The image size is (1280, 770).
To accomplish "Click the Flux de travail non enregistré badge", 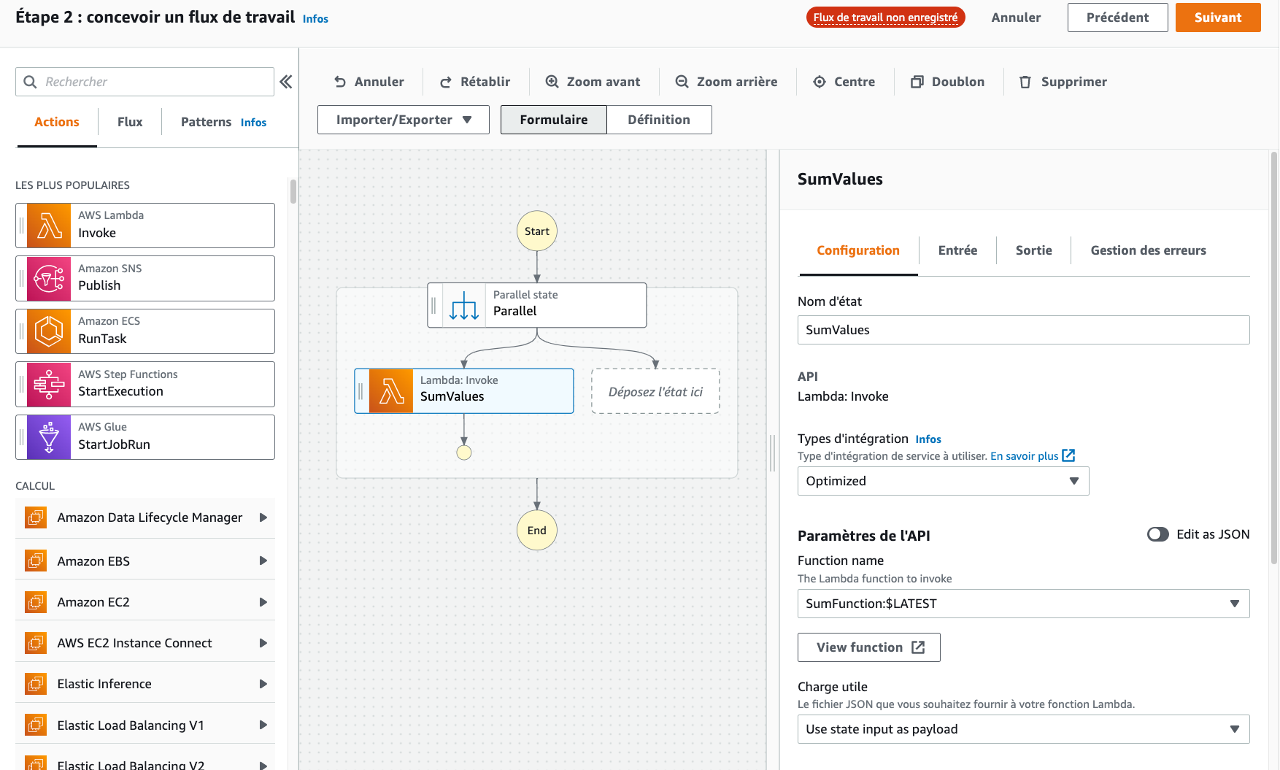I will [x=886, y=18].
